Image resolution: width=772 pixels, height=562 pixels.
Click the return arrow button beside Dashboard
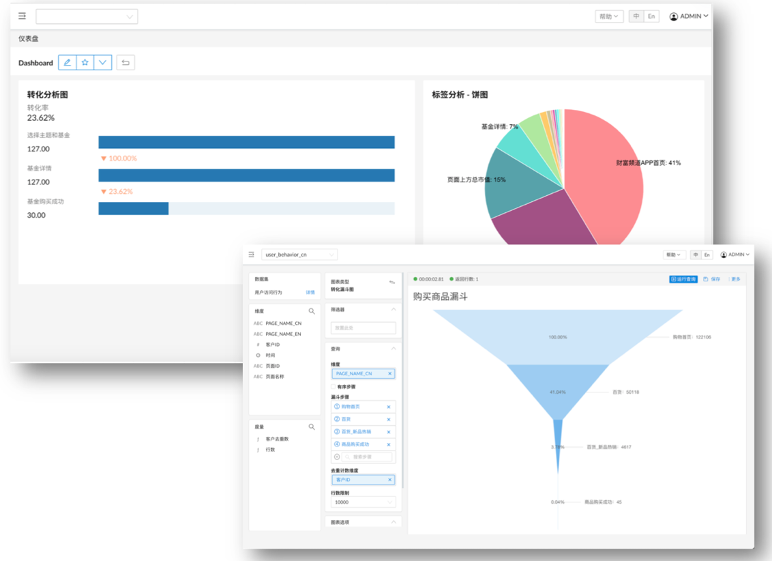pyautogui.click(x=126, y=63)
